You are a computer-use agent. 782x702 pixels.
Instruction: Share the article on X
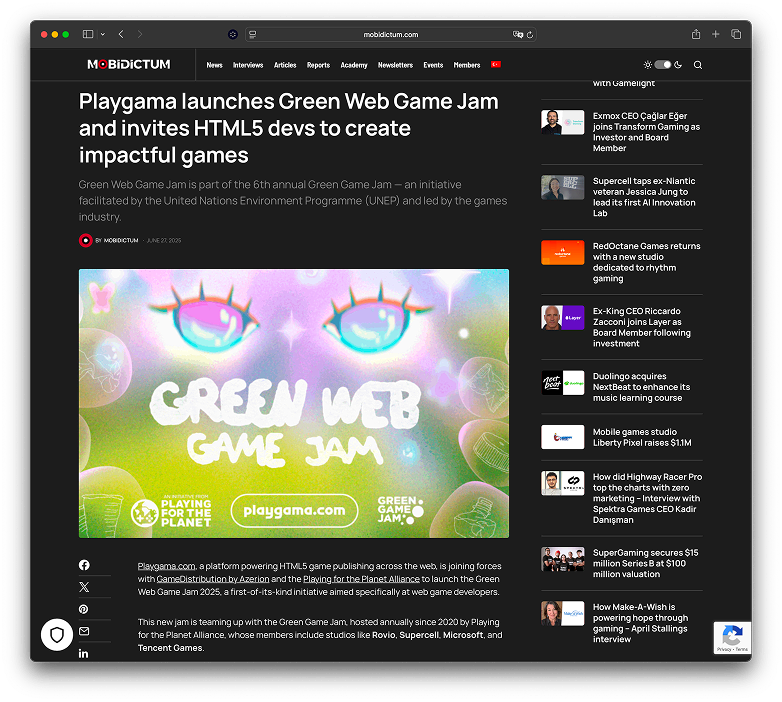pyautogui.click(x=84, y=587)
